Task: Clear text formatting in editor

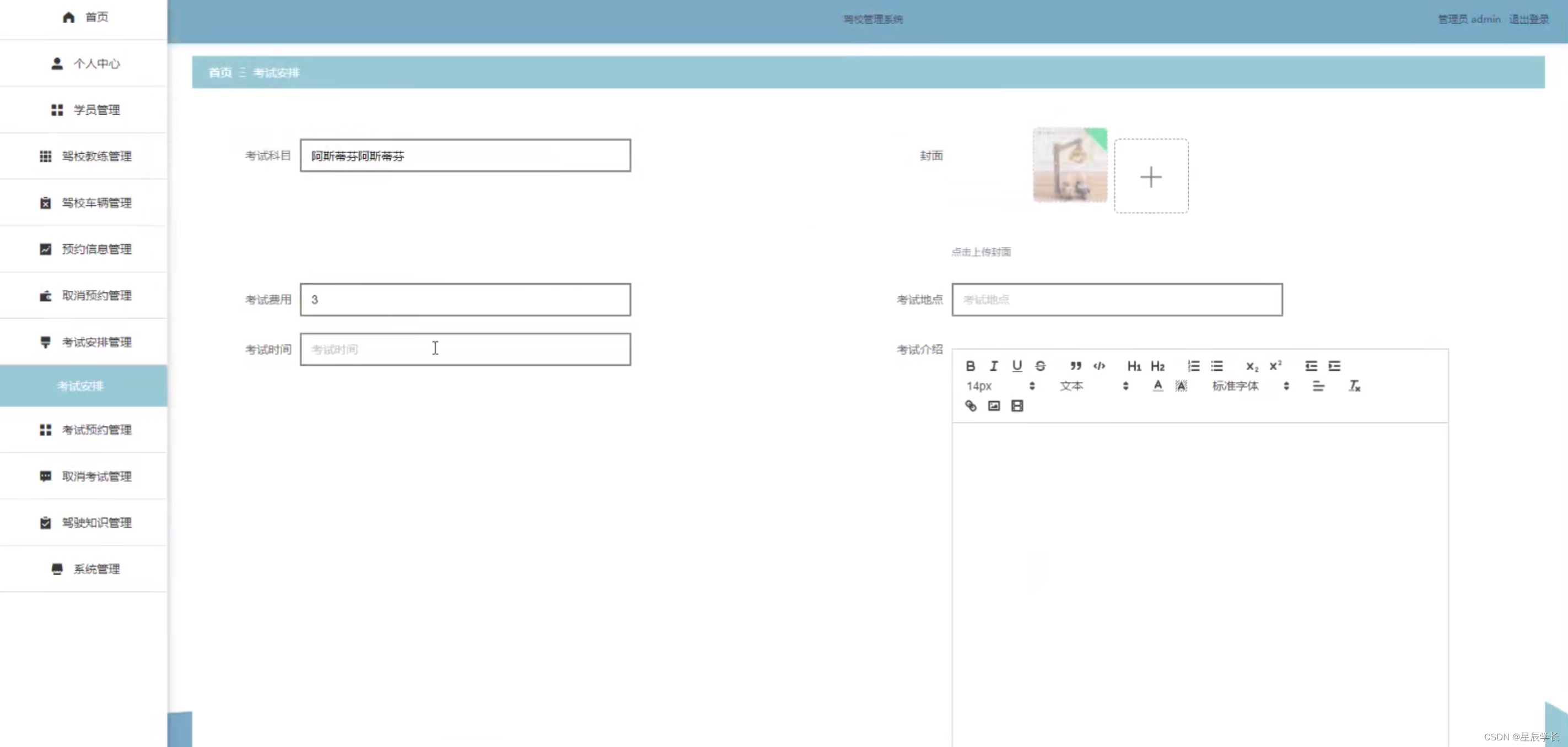Action: tap(1354, 386)
